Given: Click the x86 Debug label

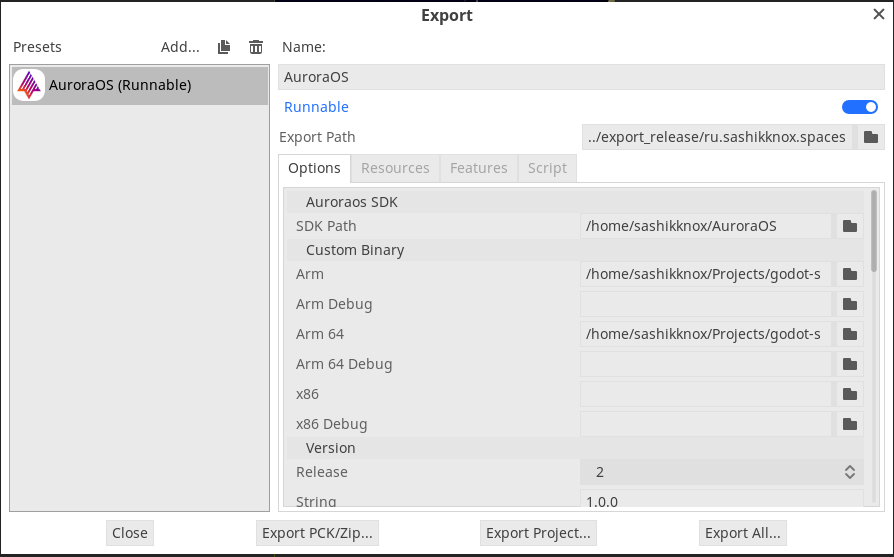Looking at the screenshot, I should pyautogui.click(x=331, y=424).
